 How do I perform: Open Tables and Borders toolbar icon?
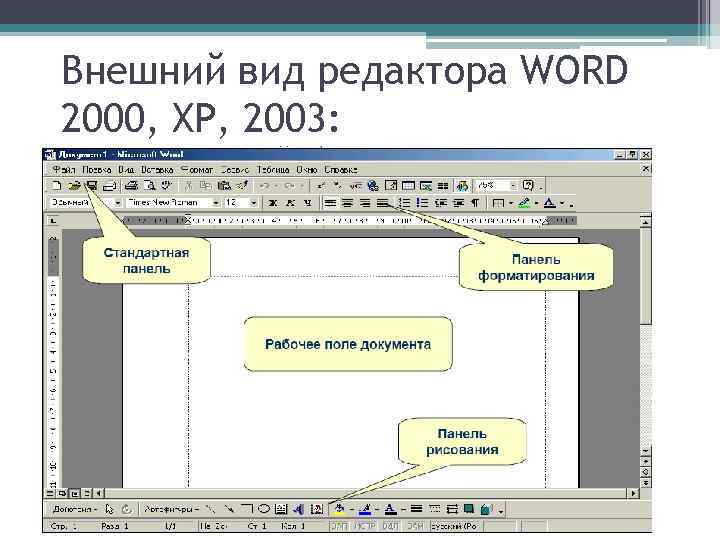click(390, 186)
